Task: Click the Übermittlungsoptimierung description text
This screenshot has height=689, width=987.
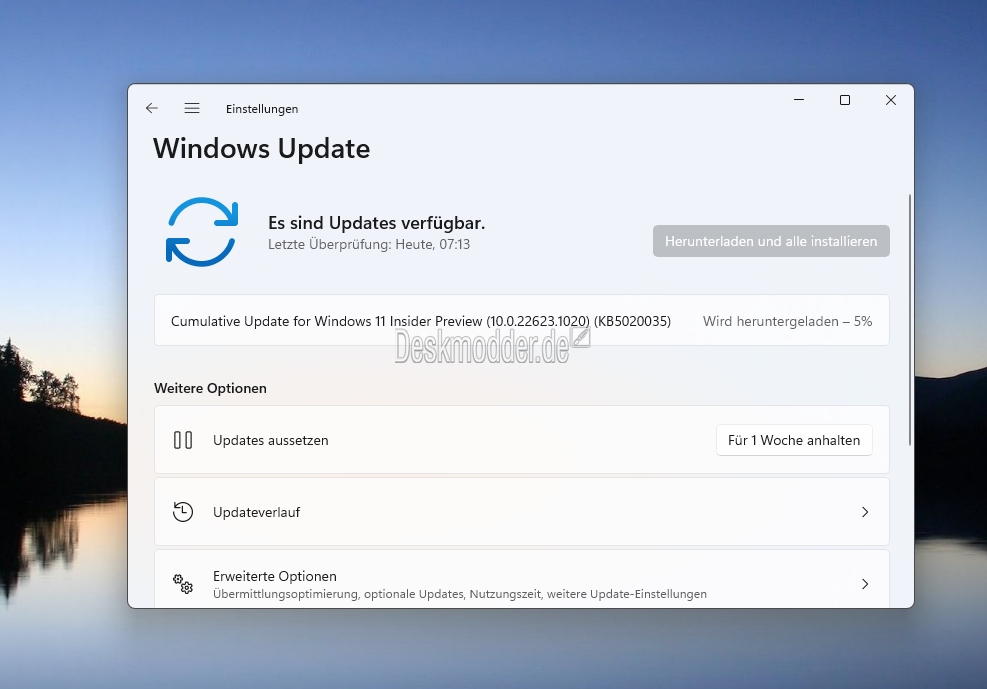Action: (x=460, y=594)
